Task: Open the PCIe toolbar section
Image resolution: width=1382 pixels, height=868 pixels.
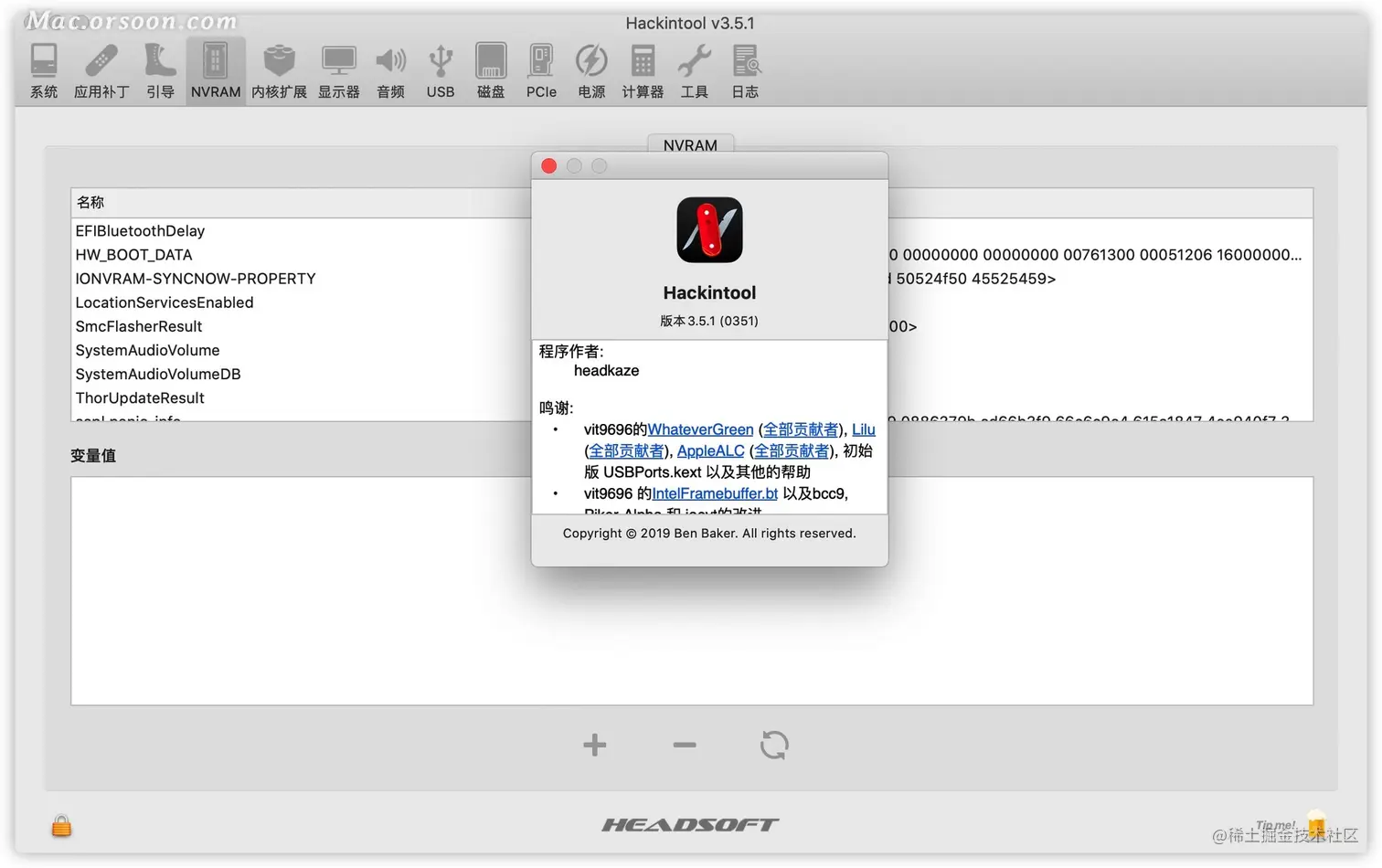Action: [541, 70]
